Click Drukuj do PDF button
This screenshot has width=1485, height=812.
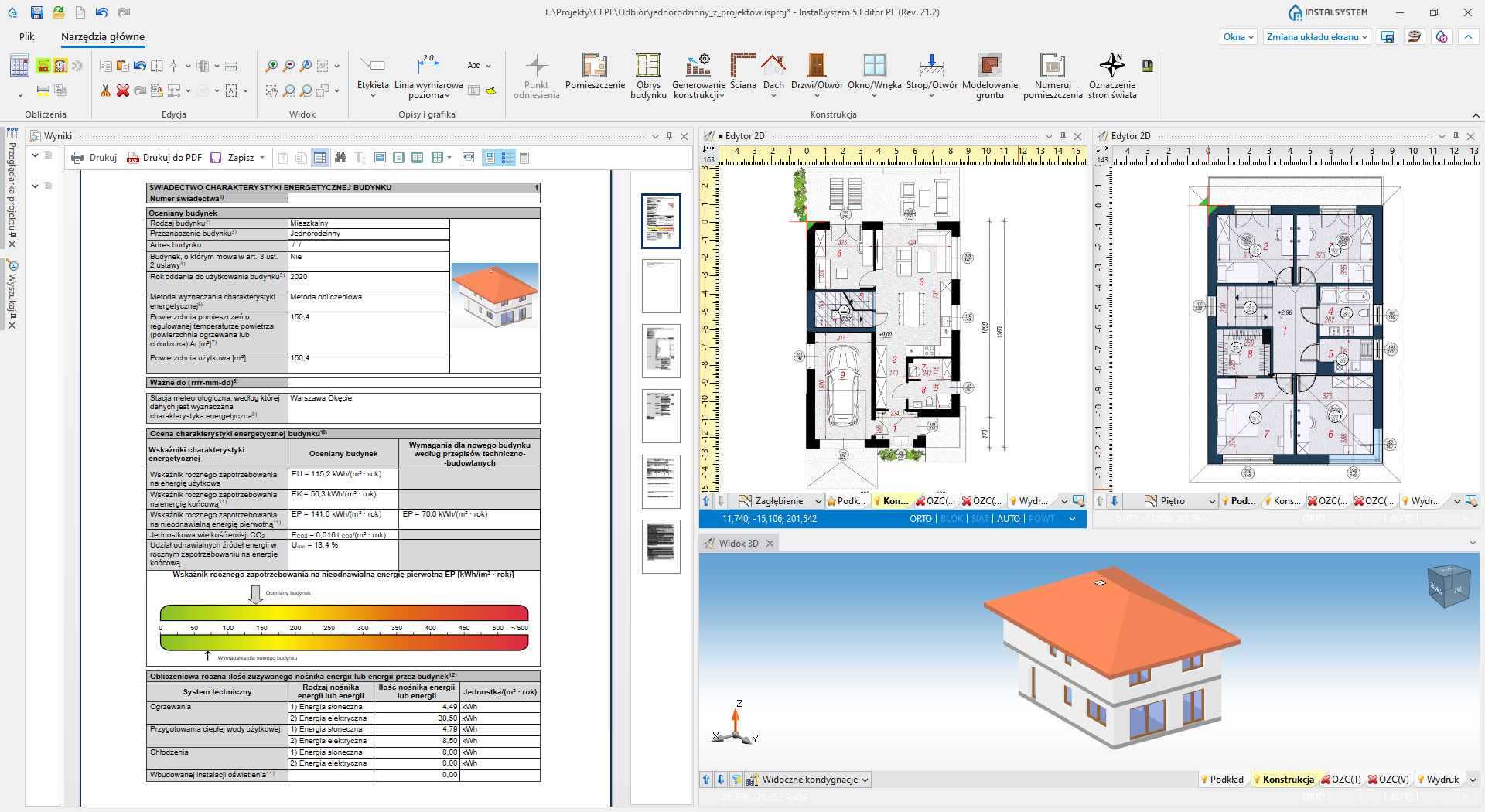click(164, 158)
